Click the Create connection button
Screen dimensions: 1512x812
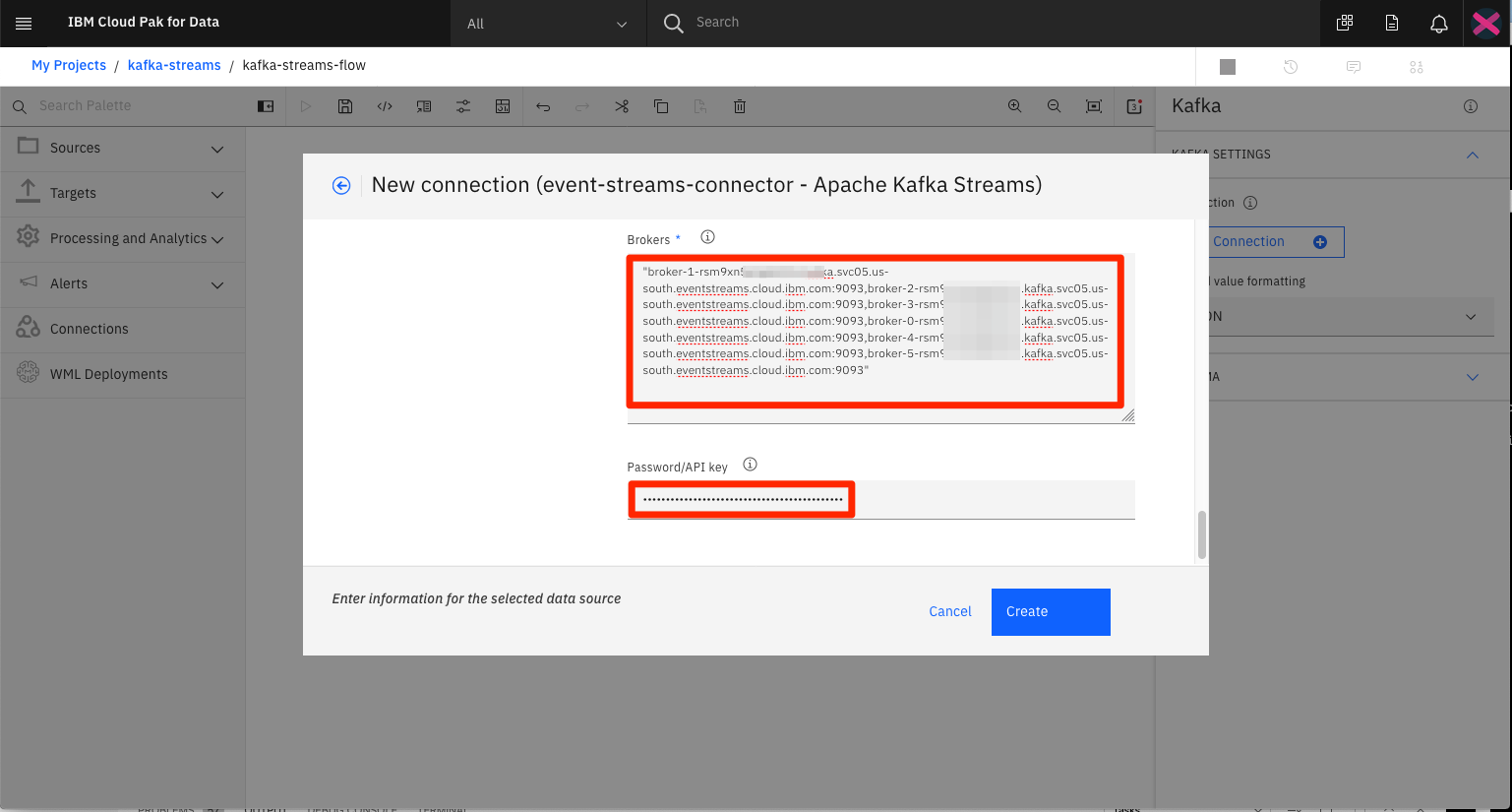point(1051,611)
